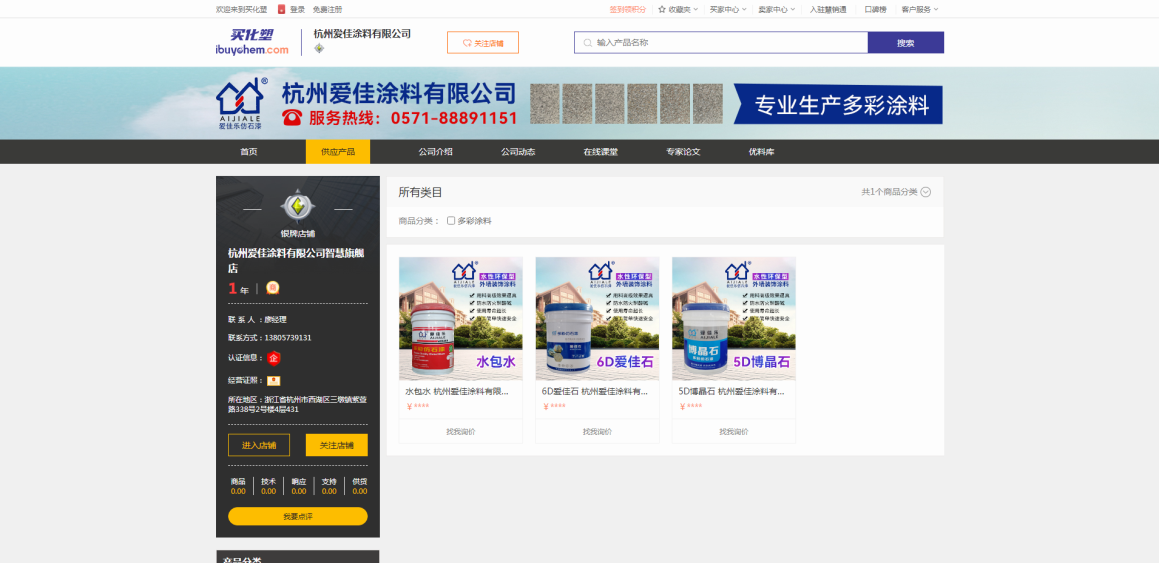Click the 杭州爱佳涂料有限公司智慧旗舰店 store title
The image size is (1159, 563).
coord(296,261)
